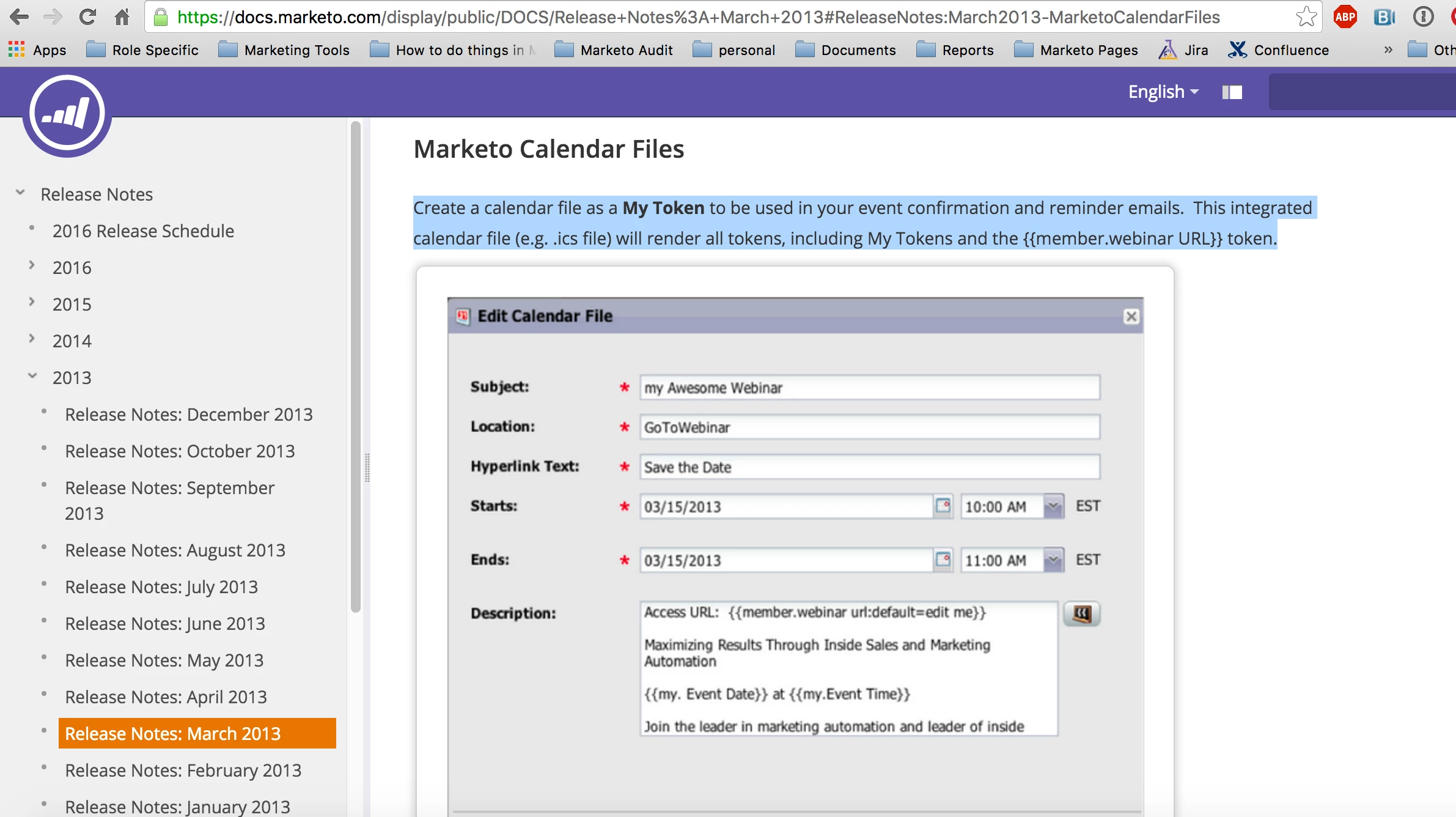Click the browser address bar URL

point(697,17)
